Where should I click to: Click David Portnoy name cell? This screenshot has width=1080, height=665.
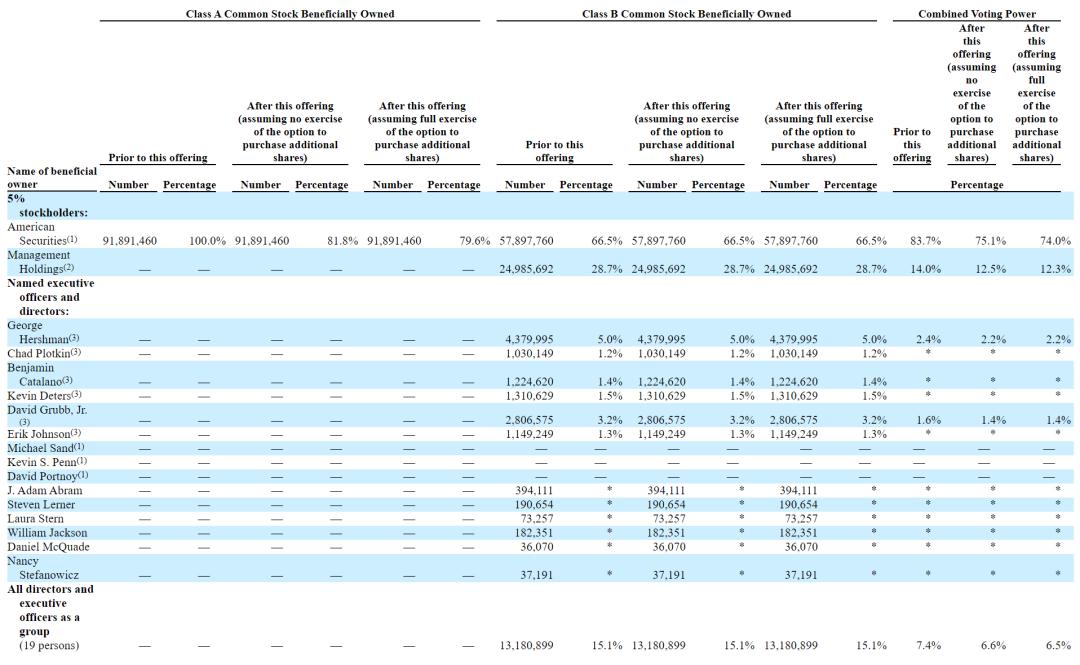point(48,475)
